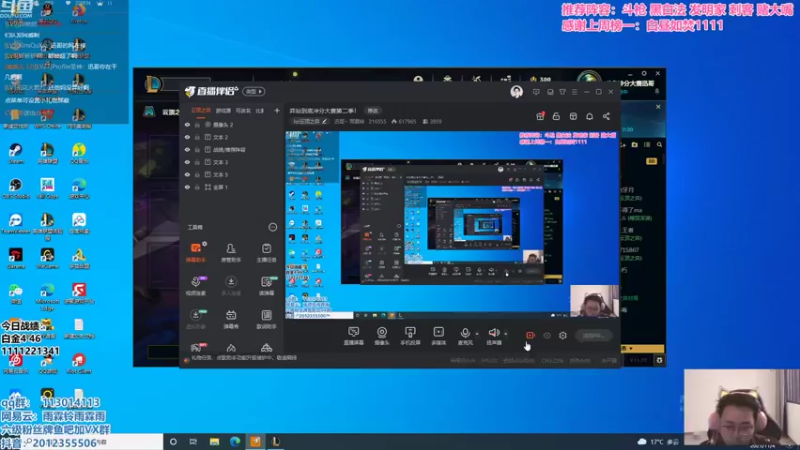This screenshot has width=800, height=450.
Task: Open the 读弹幕 tool
Action: point(266,286)
